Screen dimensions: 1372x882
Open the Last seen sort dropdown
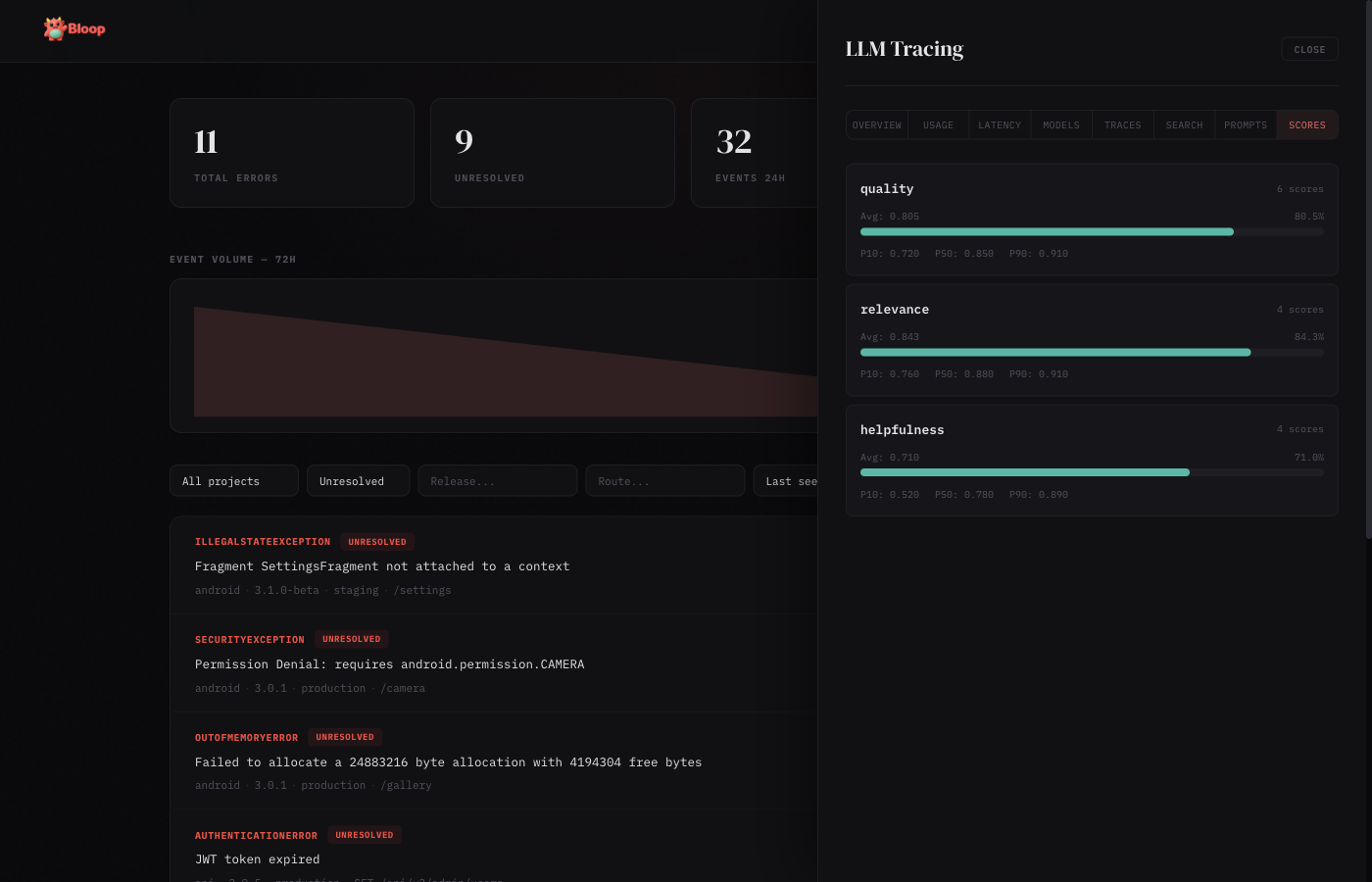786,481
